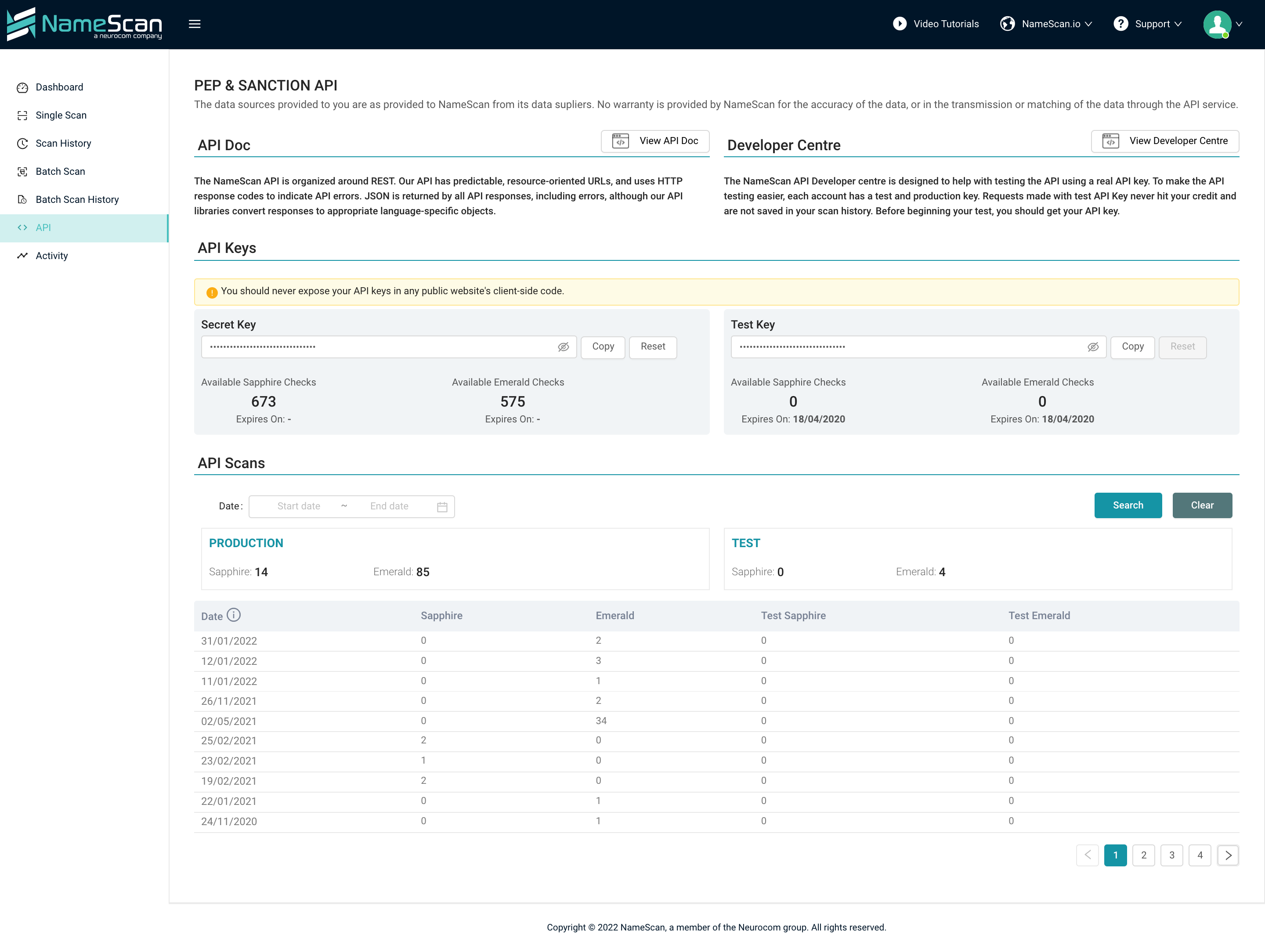This screenshot has height=952, width=1265.
Task: Click the warning icon in API keys alert
Action: [x=212, y=292]
